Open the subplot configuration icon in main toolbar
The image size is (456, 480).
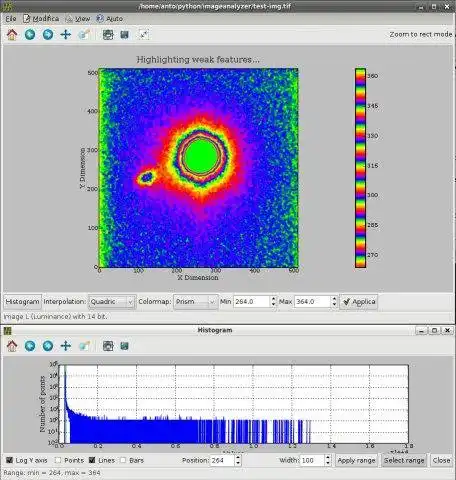[108, 34]
